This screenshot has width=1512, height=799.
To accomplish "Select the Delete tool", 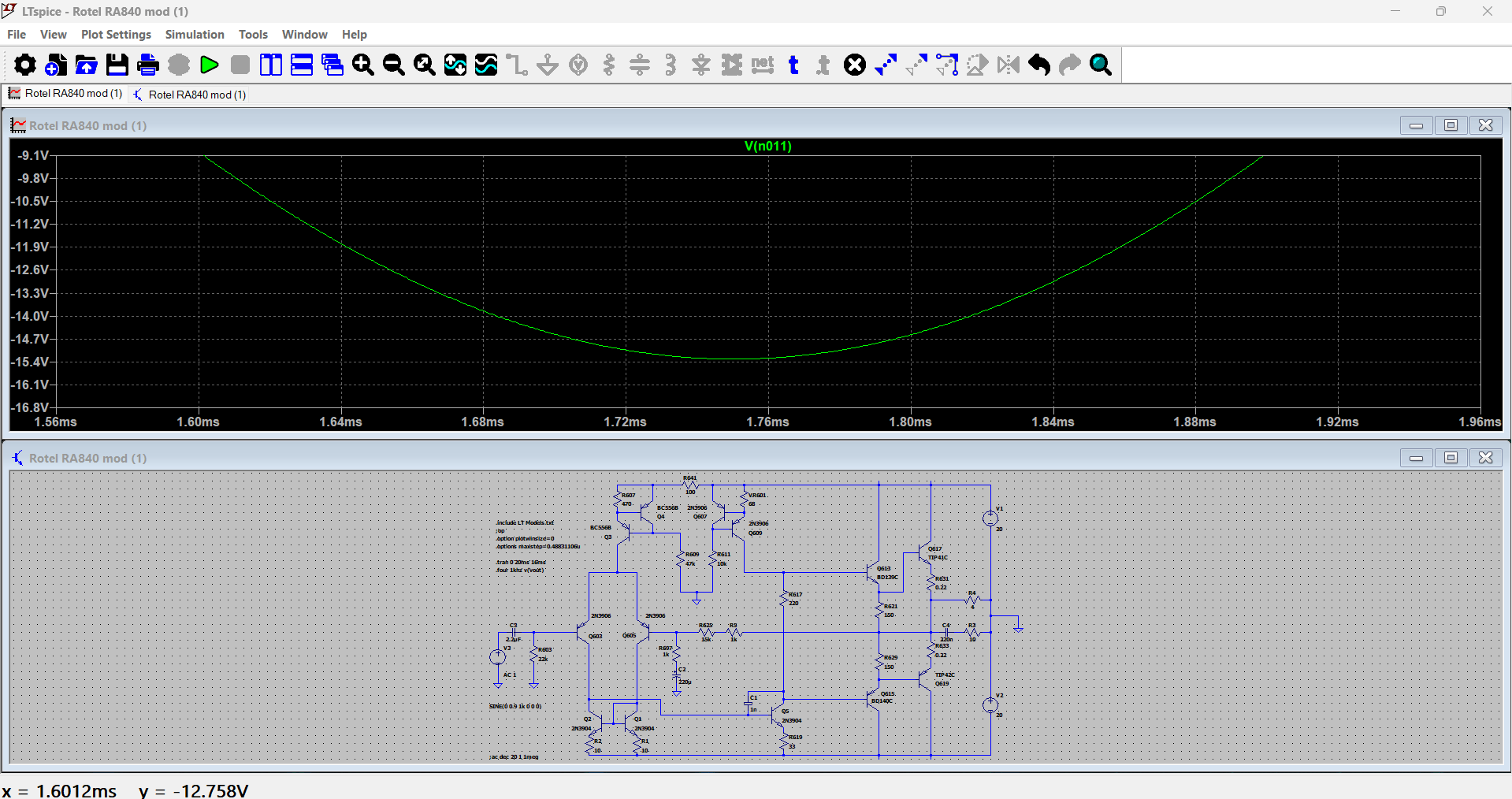I will tap(854, 65).
